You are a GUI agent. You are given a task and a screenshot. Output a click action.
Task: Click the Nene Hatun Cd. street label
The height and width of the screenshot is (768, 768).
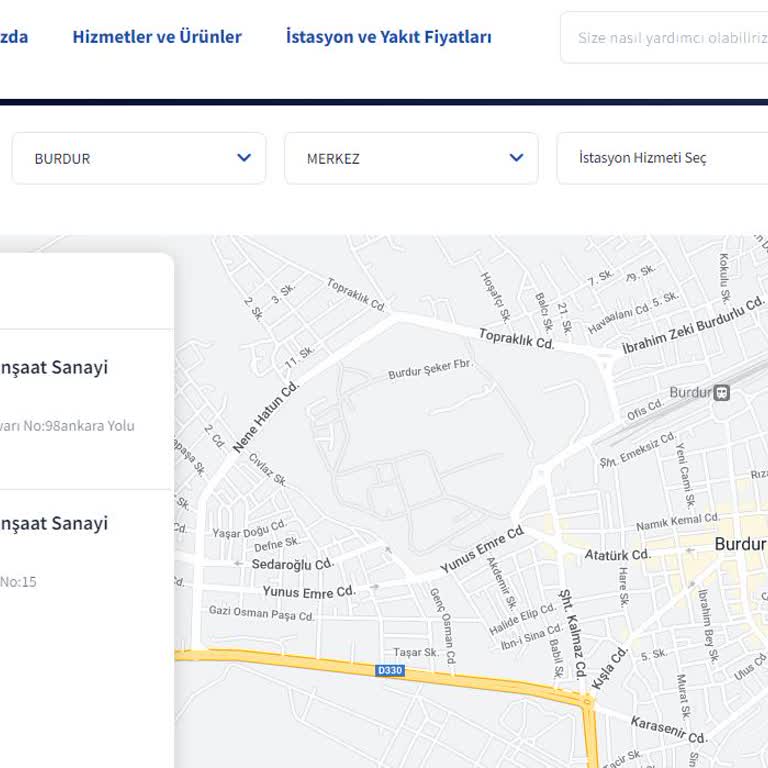click(x=266, y=417)
